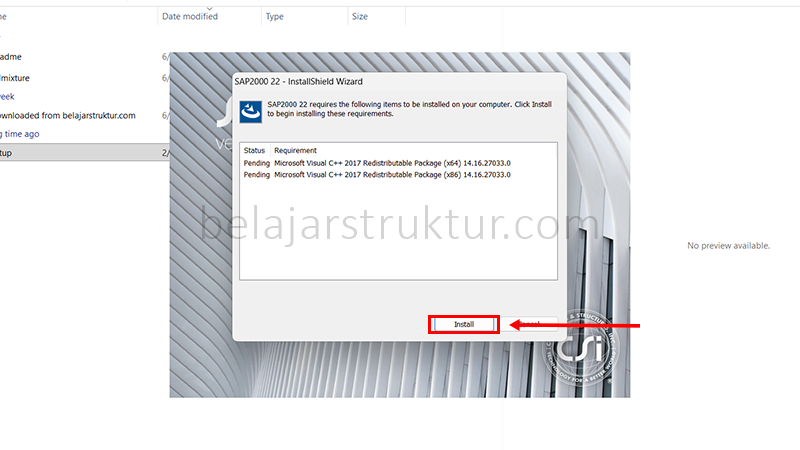Collapse the 'eek' date group header in Explorer
The width and height of the screenshot is (800, 450).
7,96
